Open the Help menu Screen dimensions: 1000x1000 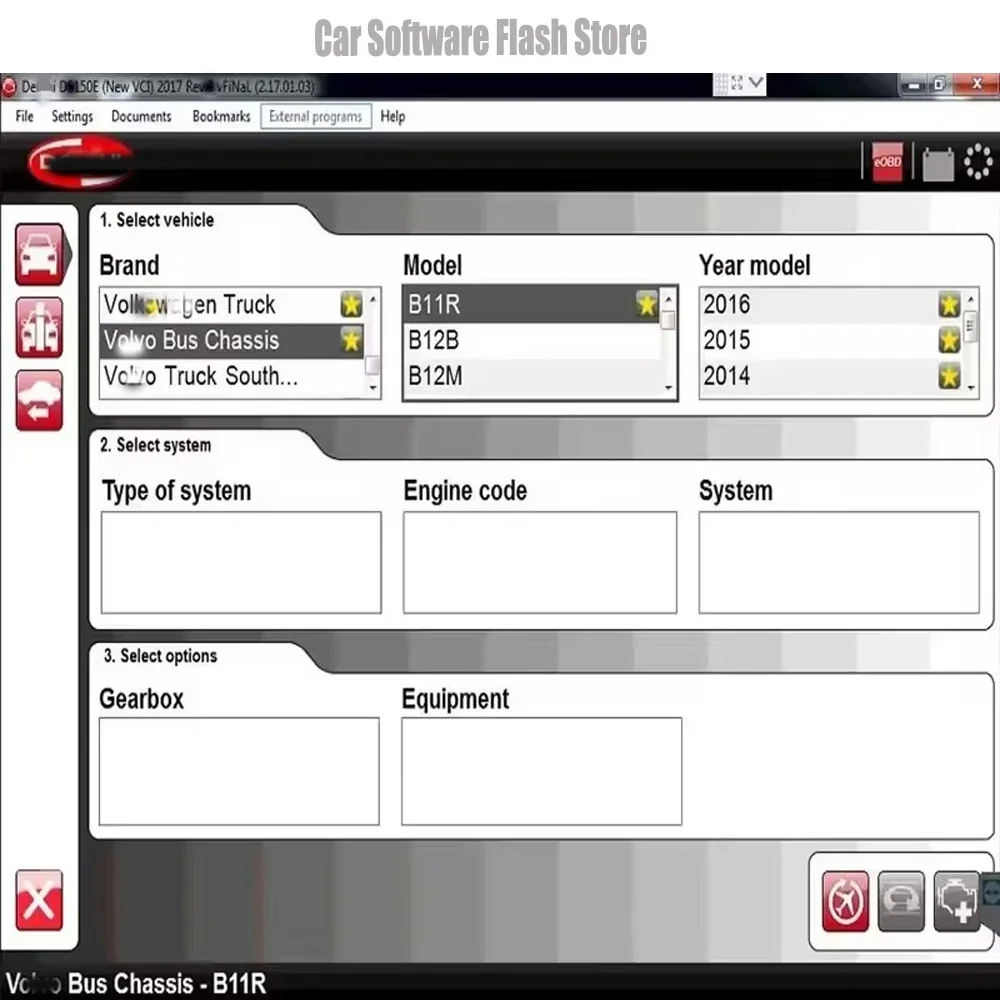[393, 116]
